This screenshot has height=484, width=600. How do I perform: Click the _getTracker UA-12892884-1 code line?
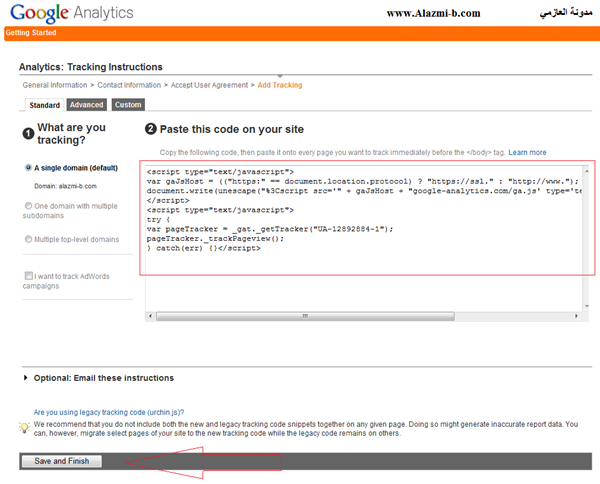pos(270,229)
